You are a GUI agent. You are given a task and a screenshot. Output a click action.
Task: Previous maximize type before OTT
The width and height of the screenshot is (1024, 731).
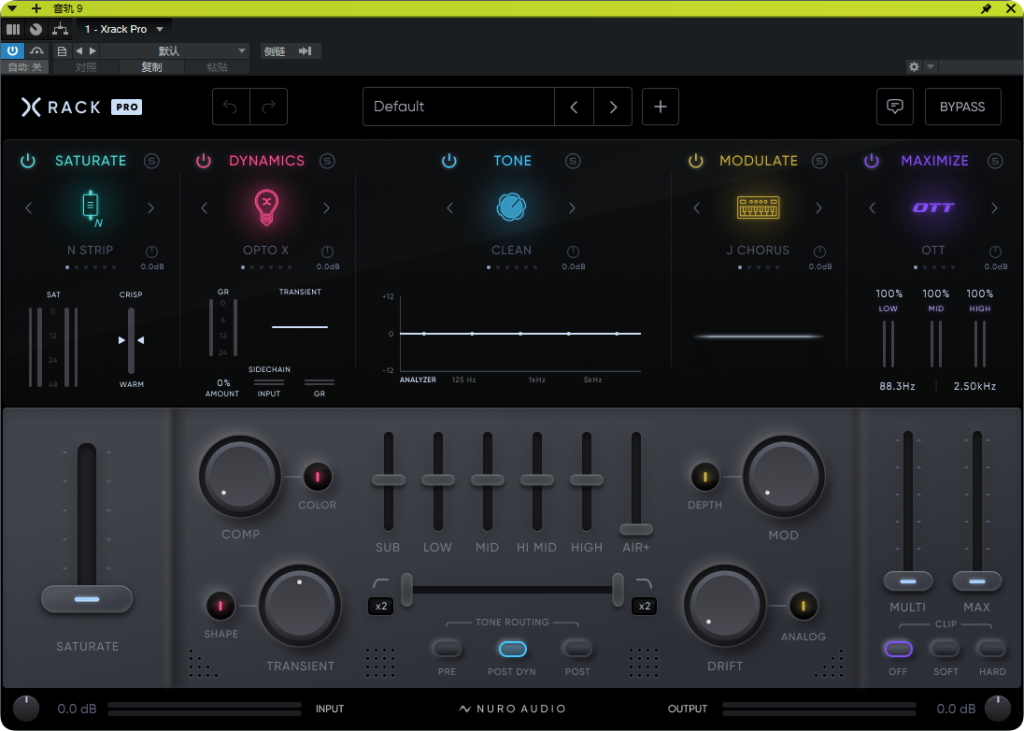coord(872,208)
